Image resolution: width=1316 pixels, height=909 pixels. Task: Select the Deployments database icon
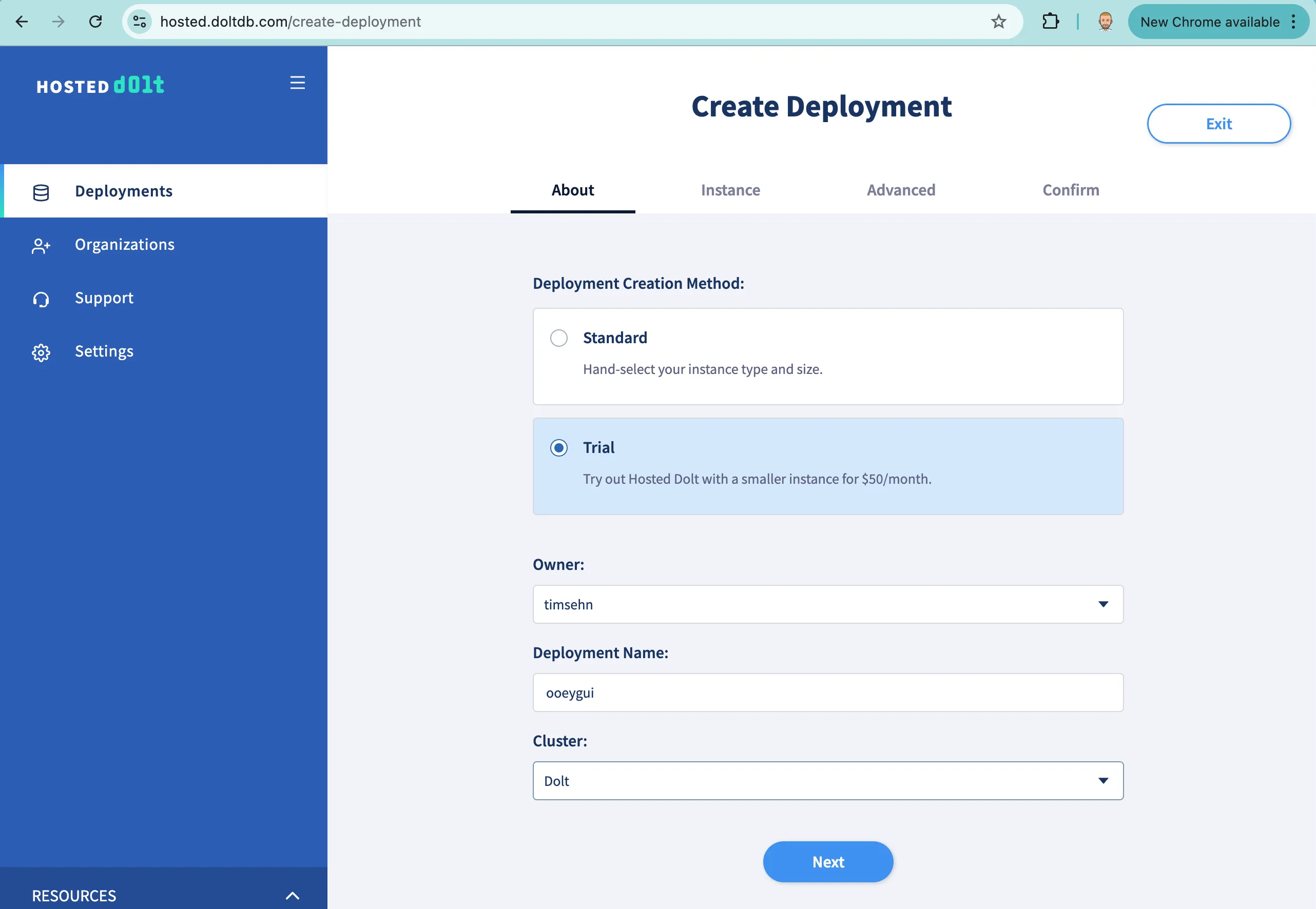tap(41, 192)
